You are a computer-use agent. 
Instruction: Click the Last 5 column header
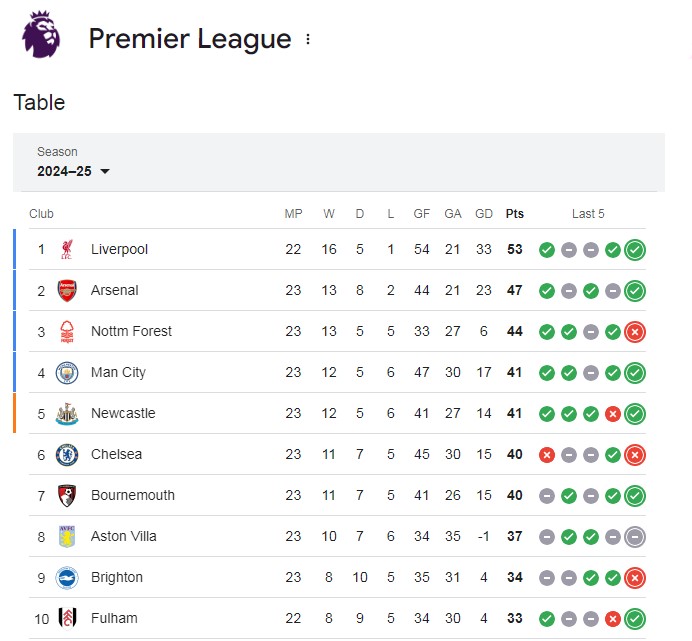pos(588,214)
